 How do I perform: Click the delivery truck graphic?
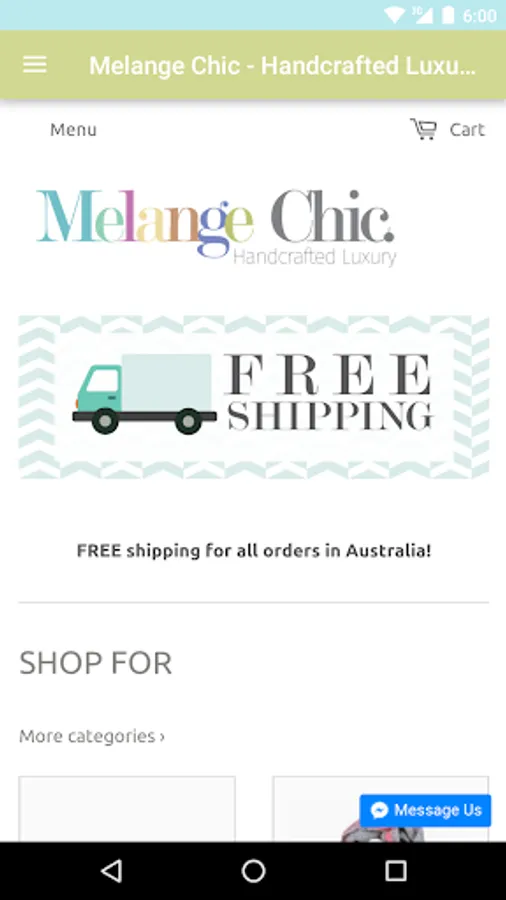point(145,394)
